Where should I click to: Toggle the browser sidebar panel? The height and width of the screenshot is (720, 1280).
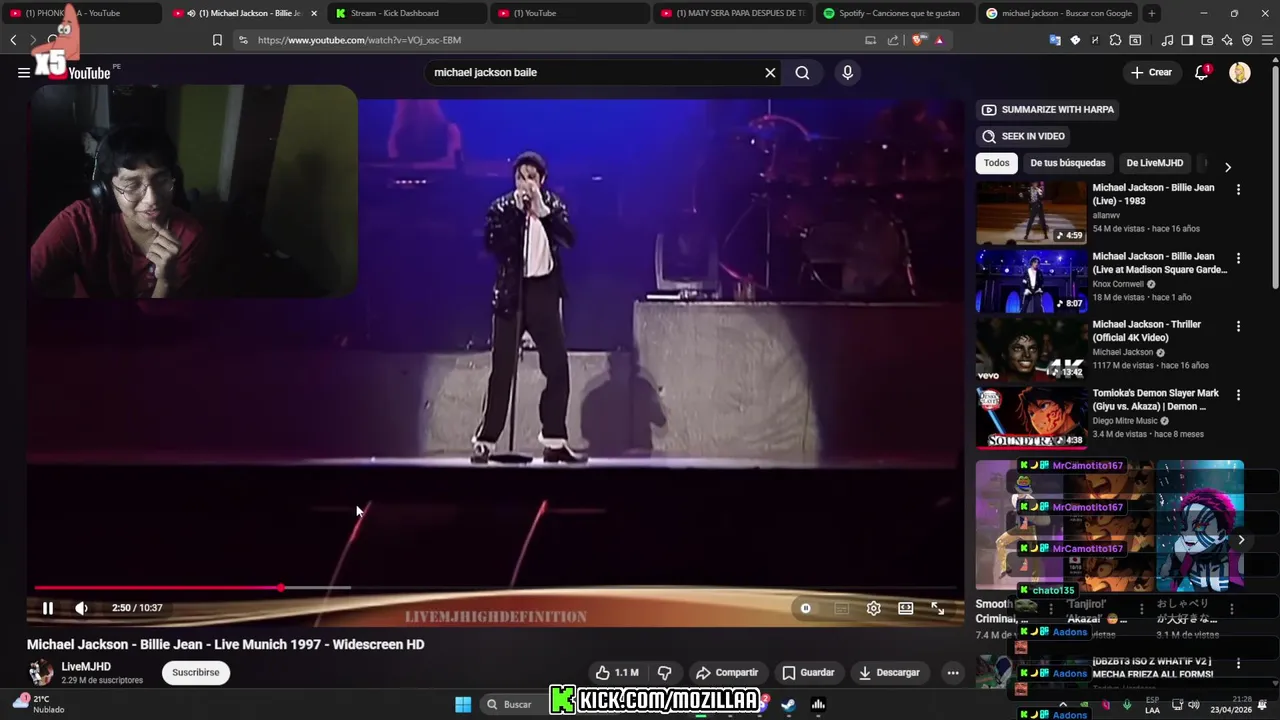[1187, 40]
